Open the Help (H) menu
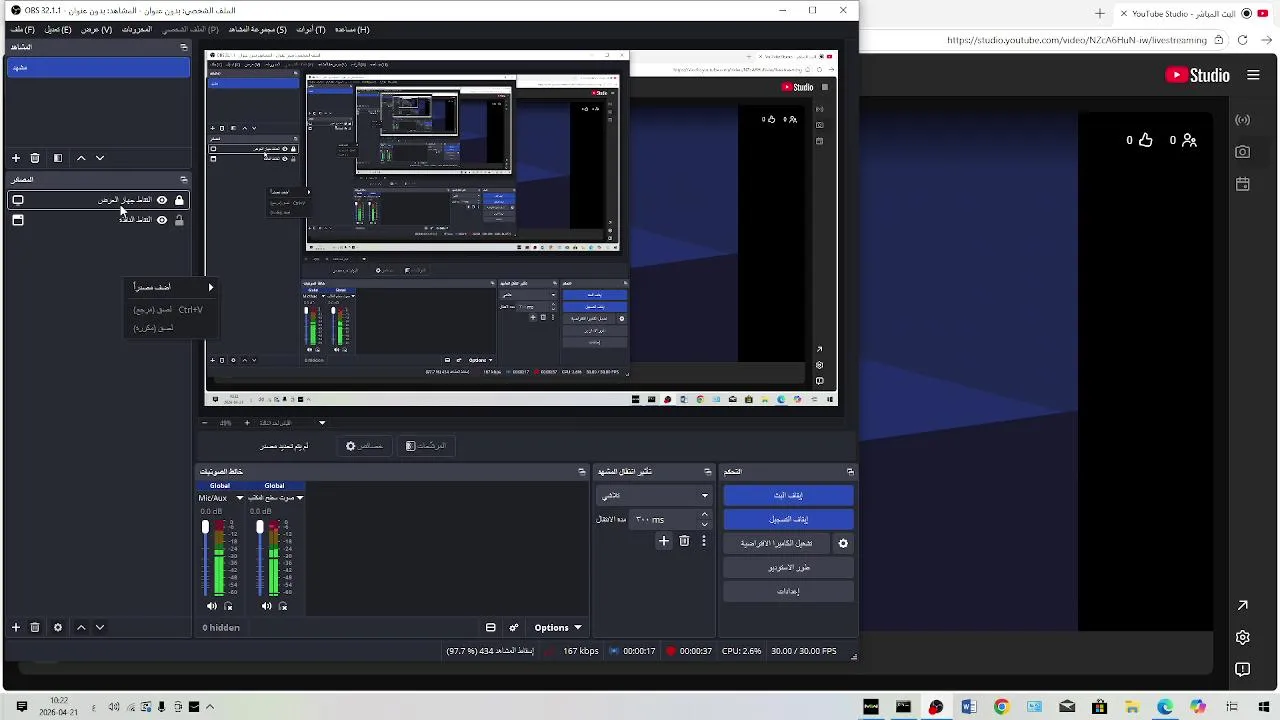Screen dimensions: 1280x720 pyautogui.click(x=352, y=29)
